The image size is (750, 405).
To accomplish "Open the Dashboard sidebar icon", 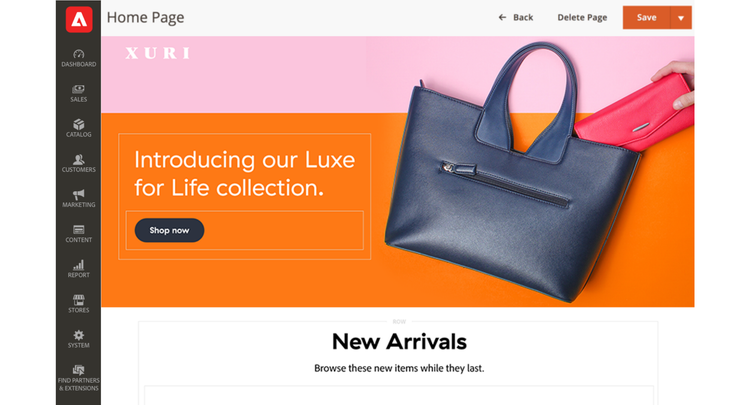I will click(78, 54).
